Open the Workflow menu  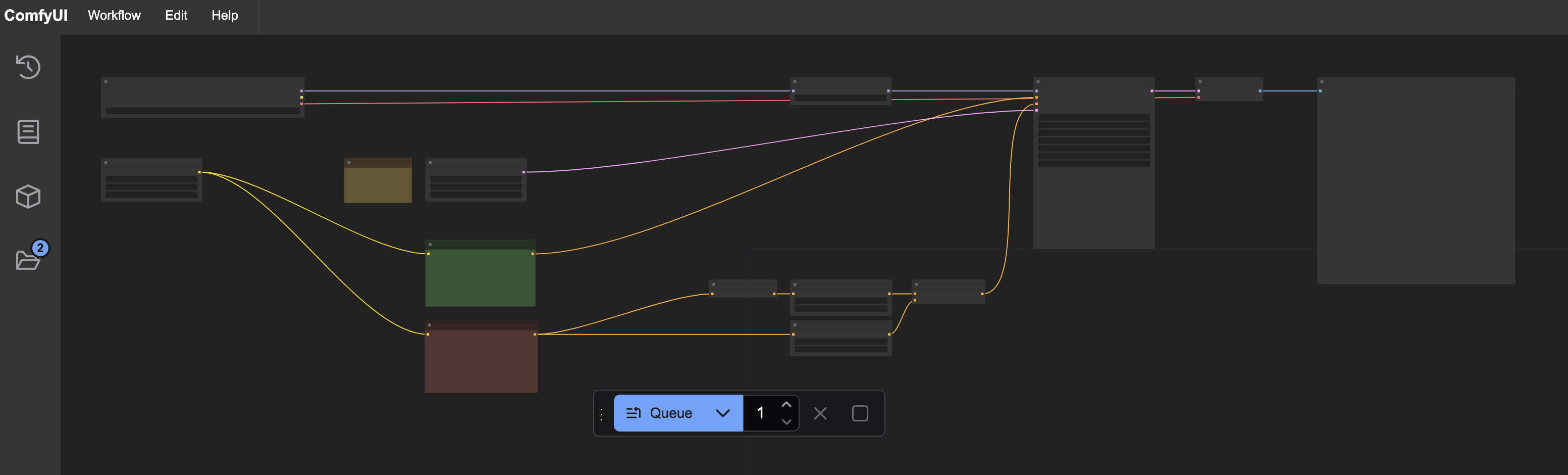point(114,15)
